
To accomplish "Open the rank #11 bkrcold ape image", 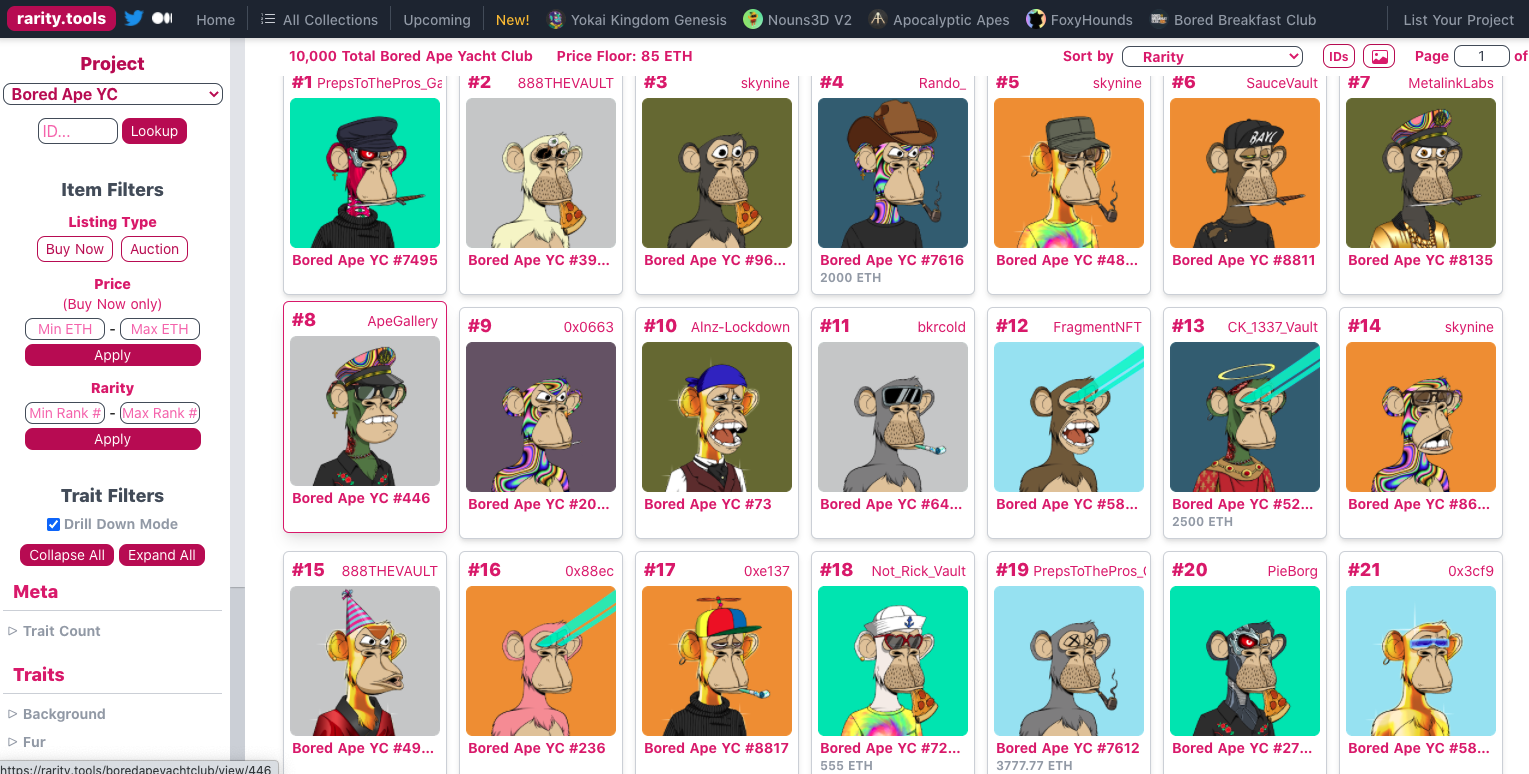I will 893,417.
